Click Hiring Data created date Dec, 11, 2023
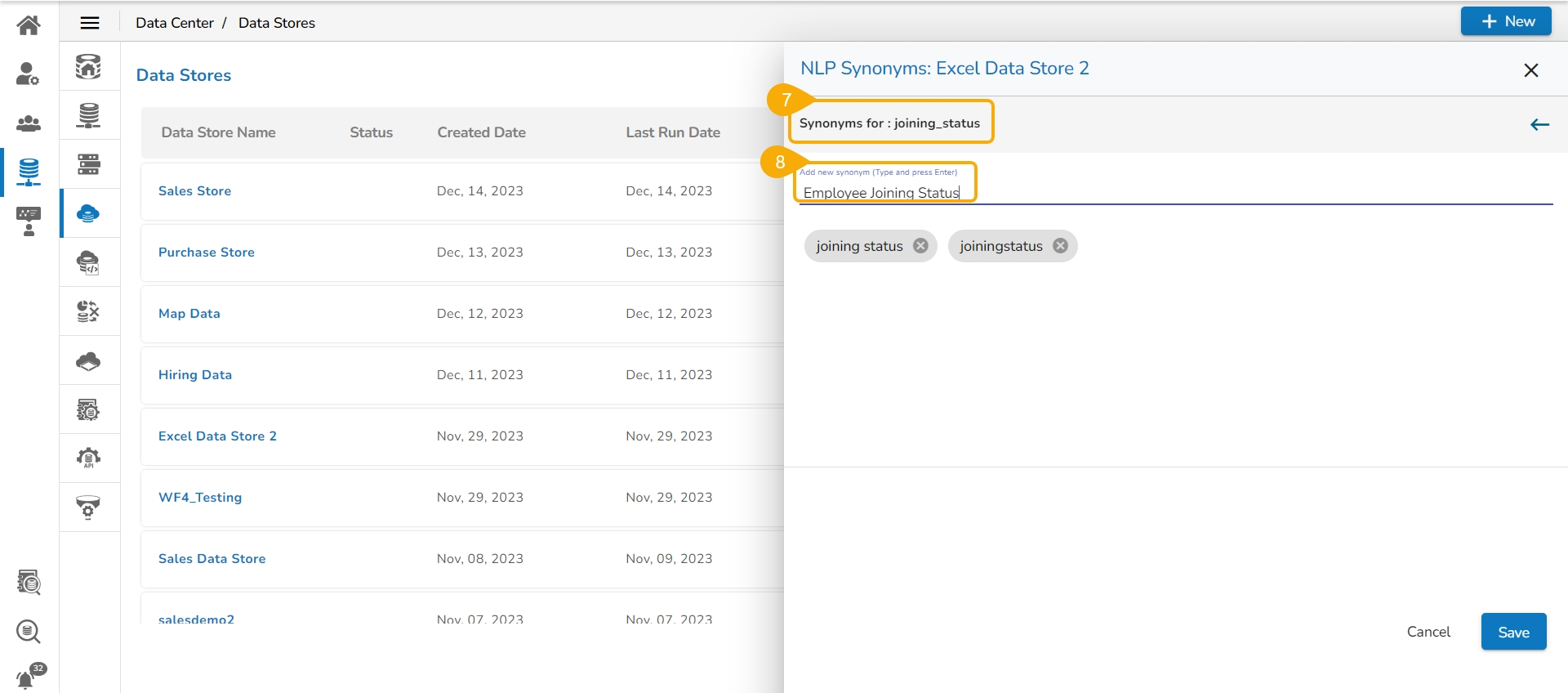Screen dimensions: 1568x693 click(x=480, y=375)
